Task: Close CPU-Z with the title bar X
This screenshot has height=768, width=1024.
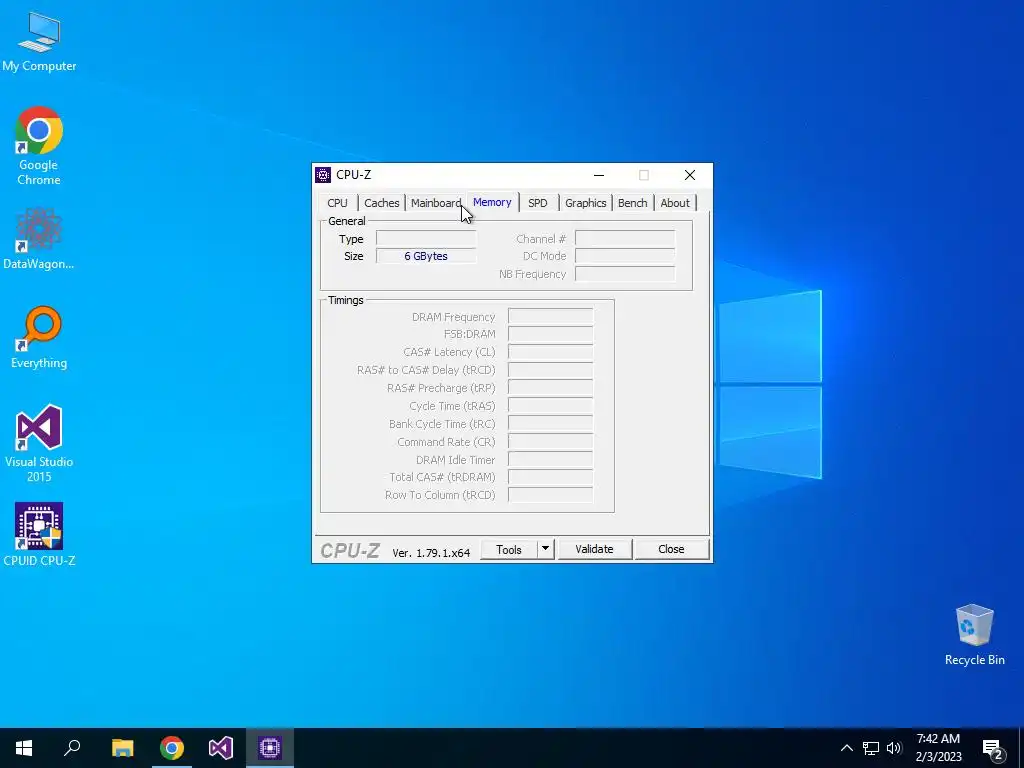Action: 690,175
